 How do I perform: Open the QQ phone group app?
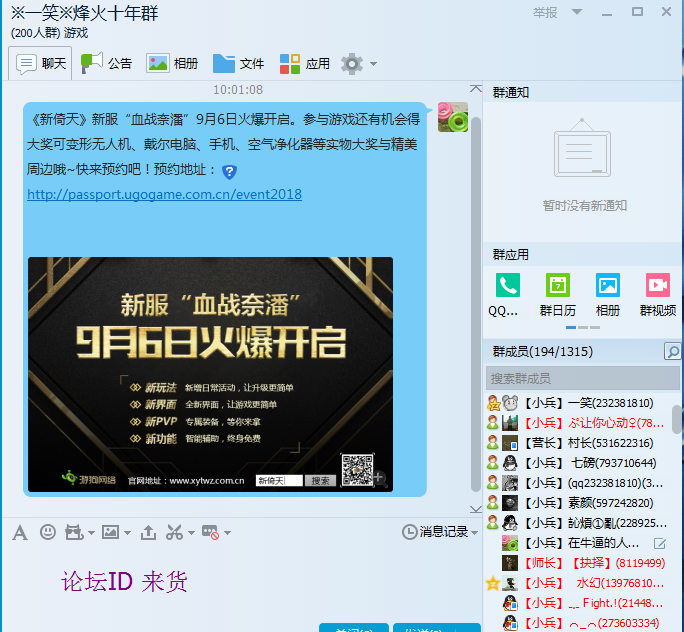click(507, 295)
